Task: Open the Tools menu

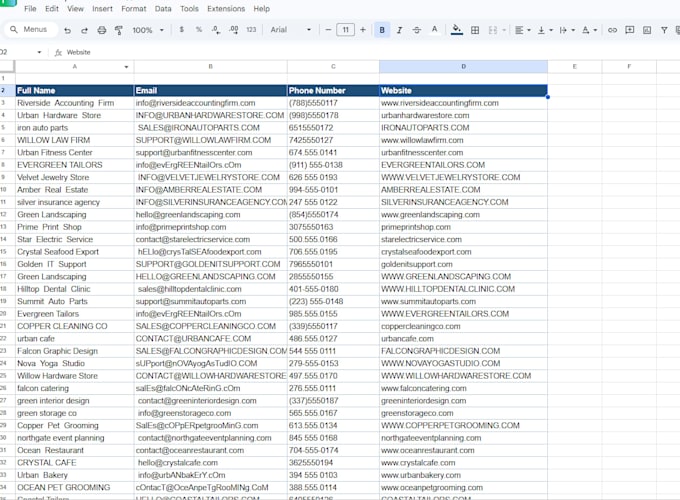Action: point(189,9)
